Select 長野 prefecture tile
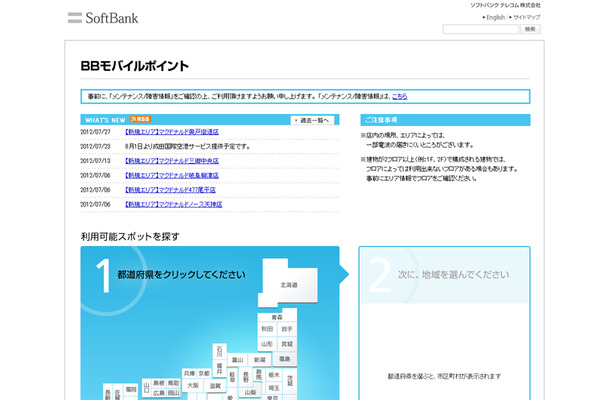Screen dimensions: 610x400 tap(246, 377)
